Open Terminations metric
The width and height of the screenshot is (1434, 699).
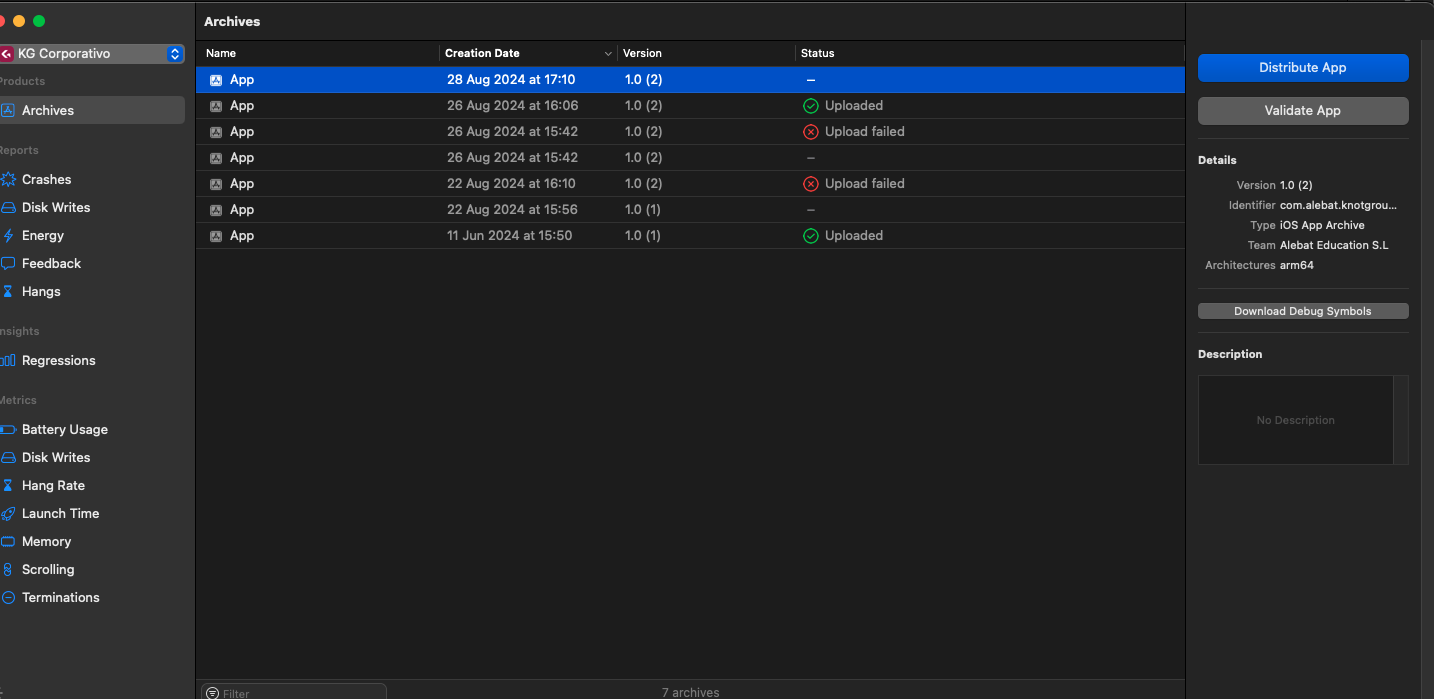coord(60,598)
